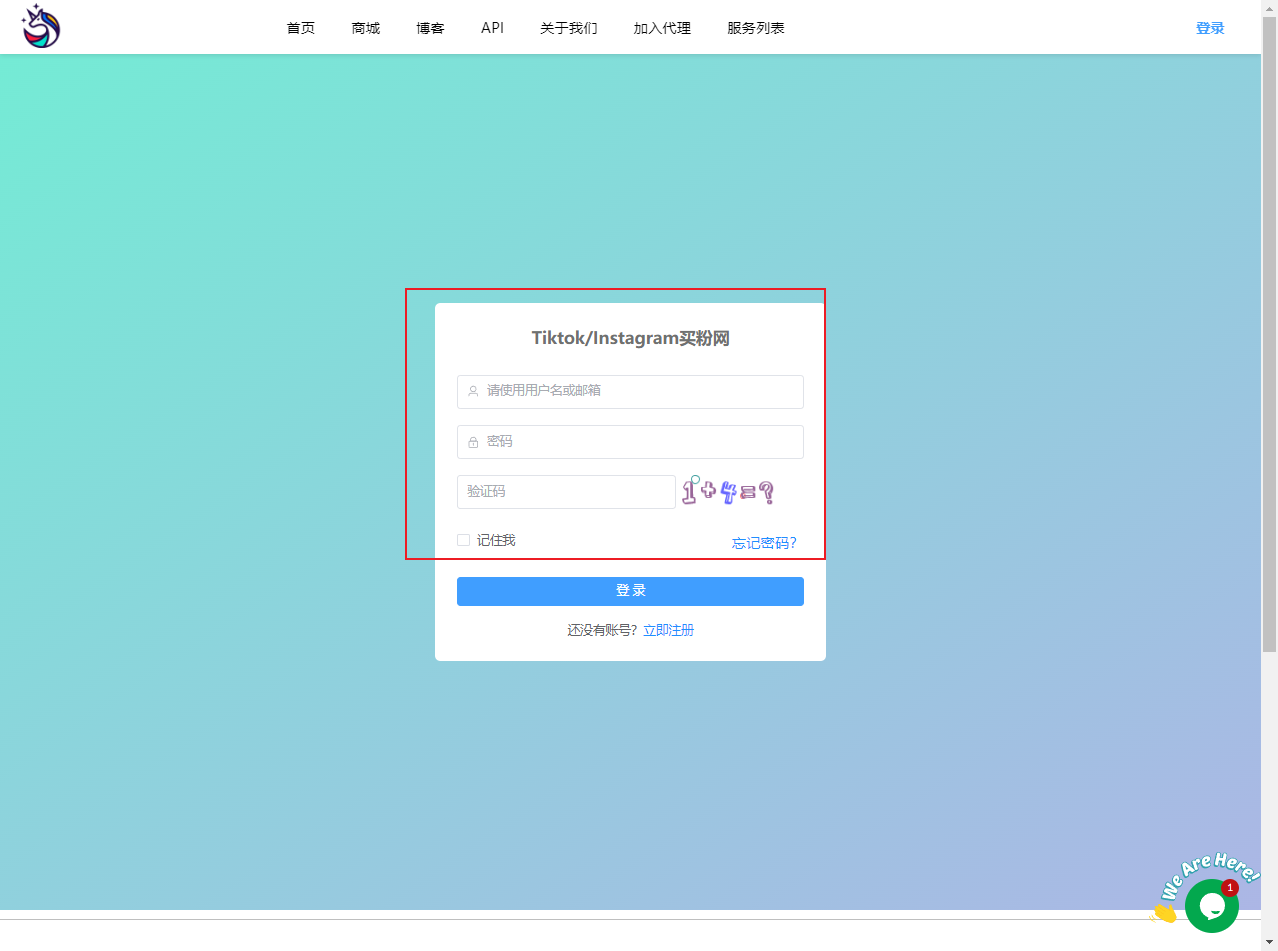Image resolution: width=1278 pixels, height=951 pixels.
Task: Click the scrollbar down arrow
Action: (x=1269, y=942)
